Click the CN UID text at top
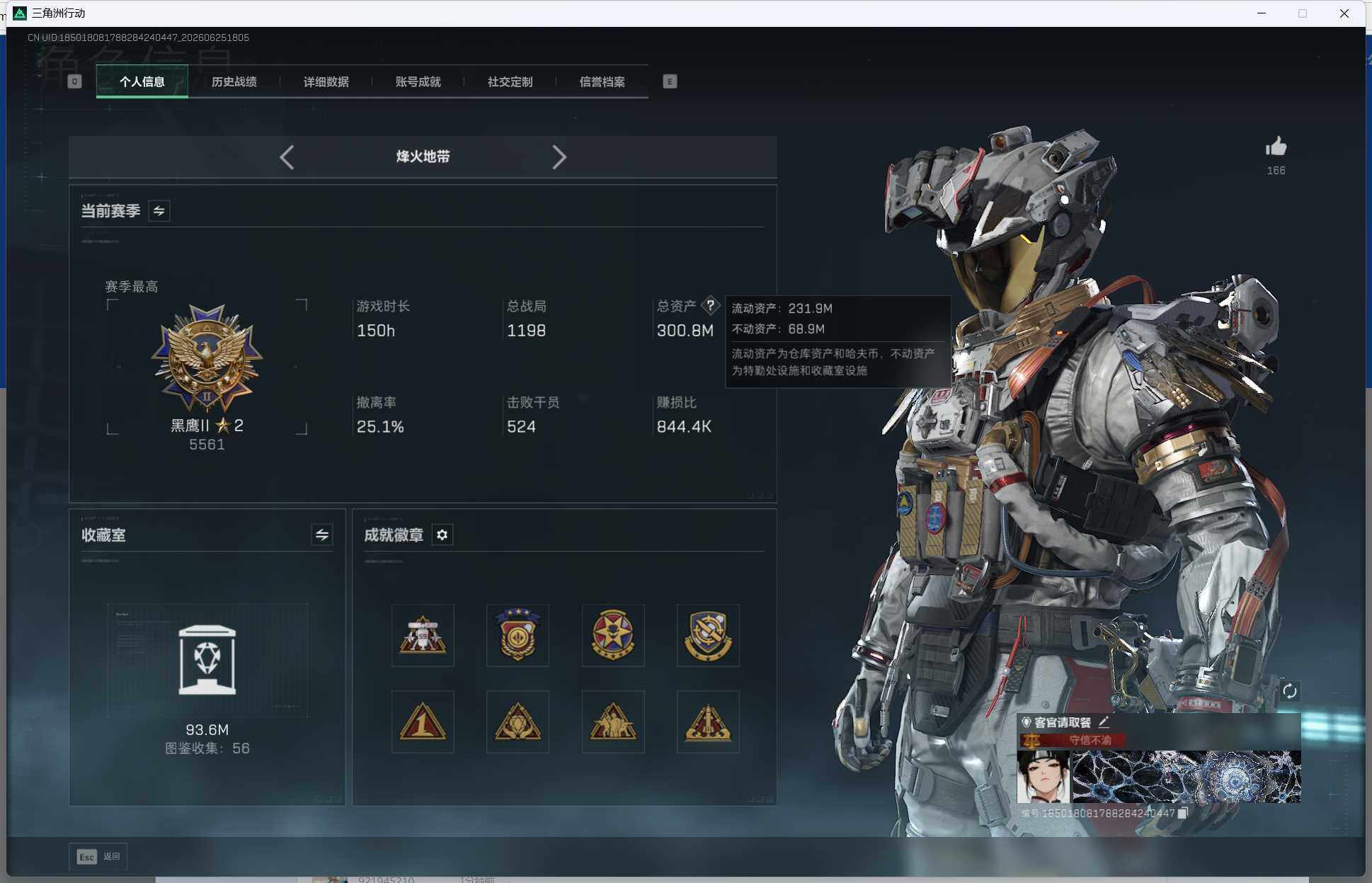The height and width of the screenshot is (883, 1372). click(138, 38)
